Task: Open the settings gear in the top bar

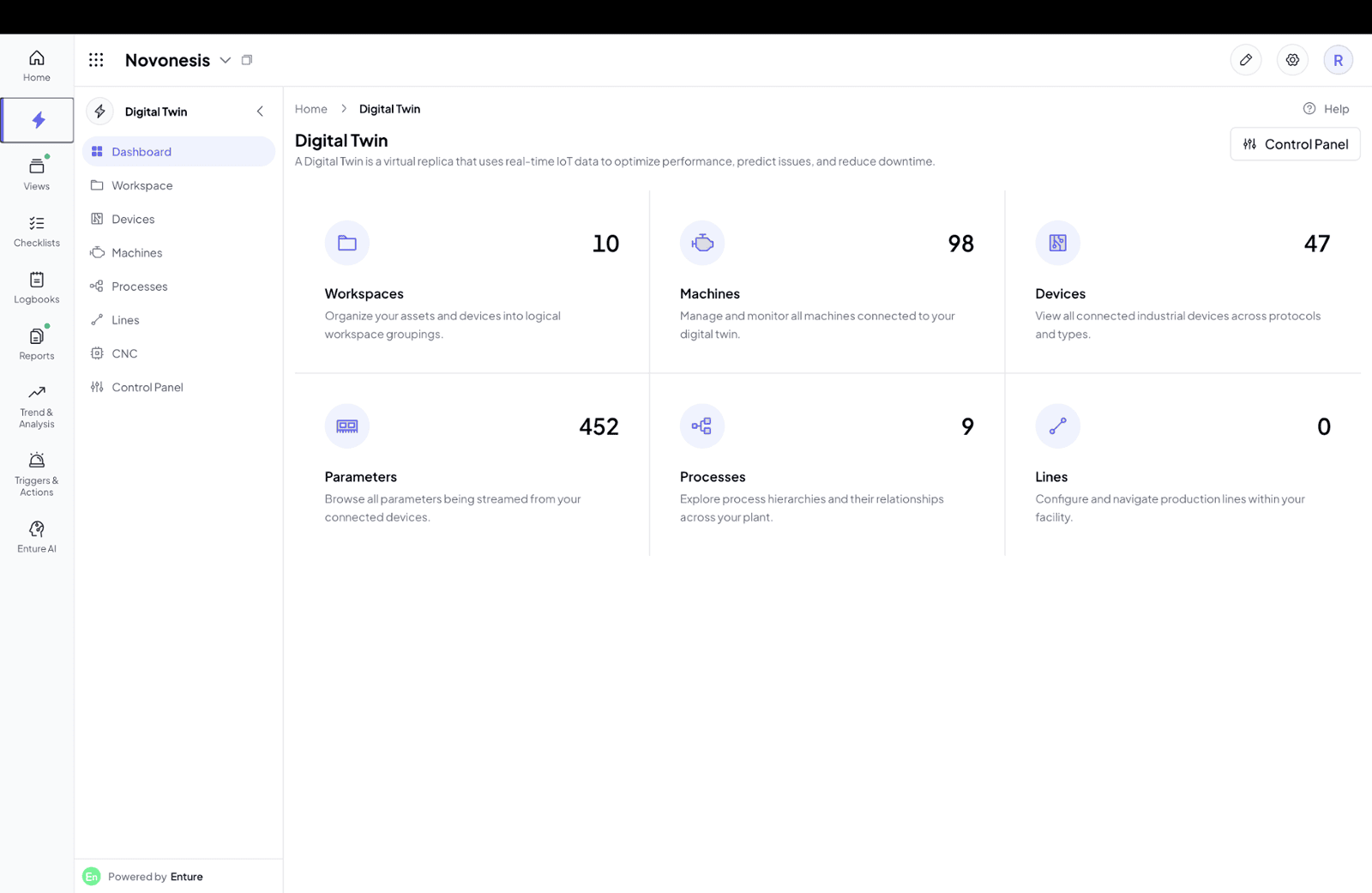Action: pos(1292,60)
